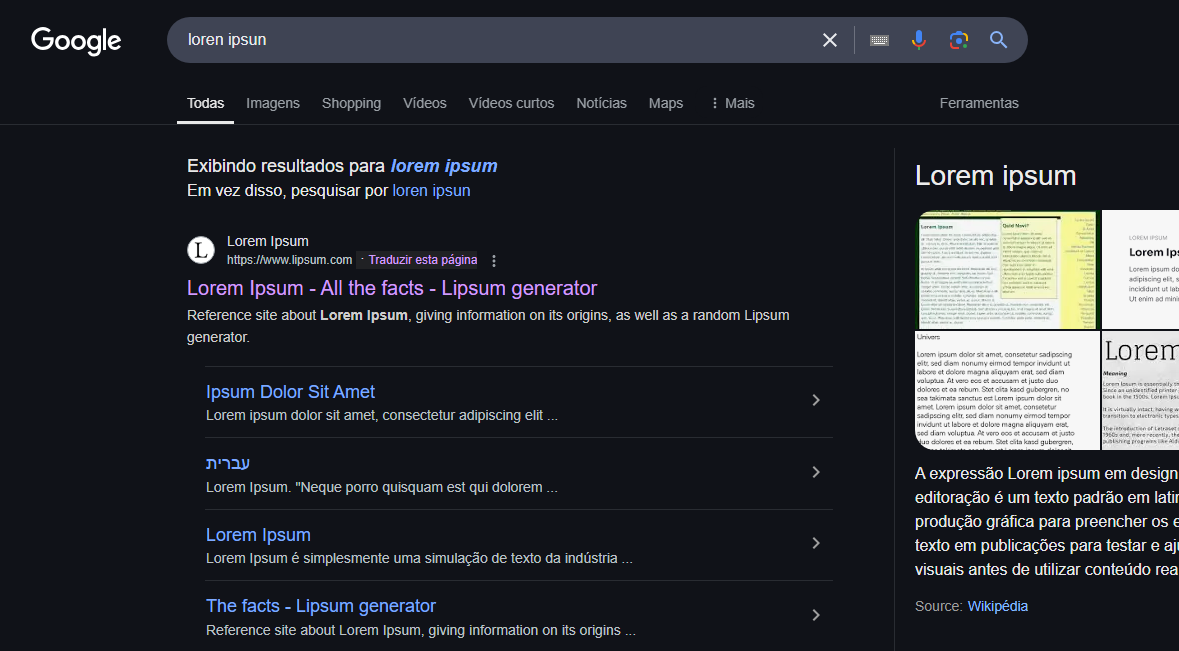This screenshot has height=651, width=1179.
Task: Open 'The facts - Lipsum generator' sitelink
Action: pos(321,606)
